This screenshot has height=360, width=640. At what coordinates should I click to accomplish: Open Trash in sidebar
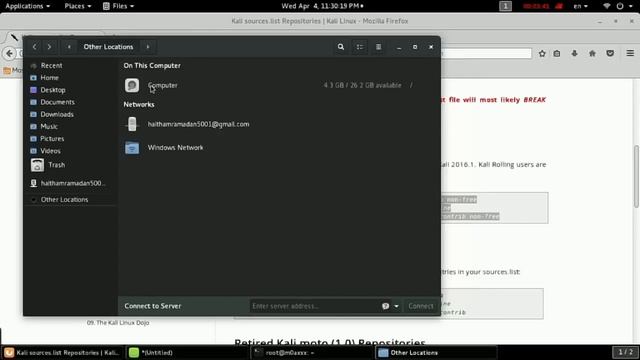(56, 165)
